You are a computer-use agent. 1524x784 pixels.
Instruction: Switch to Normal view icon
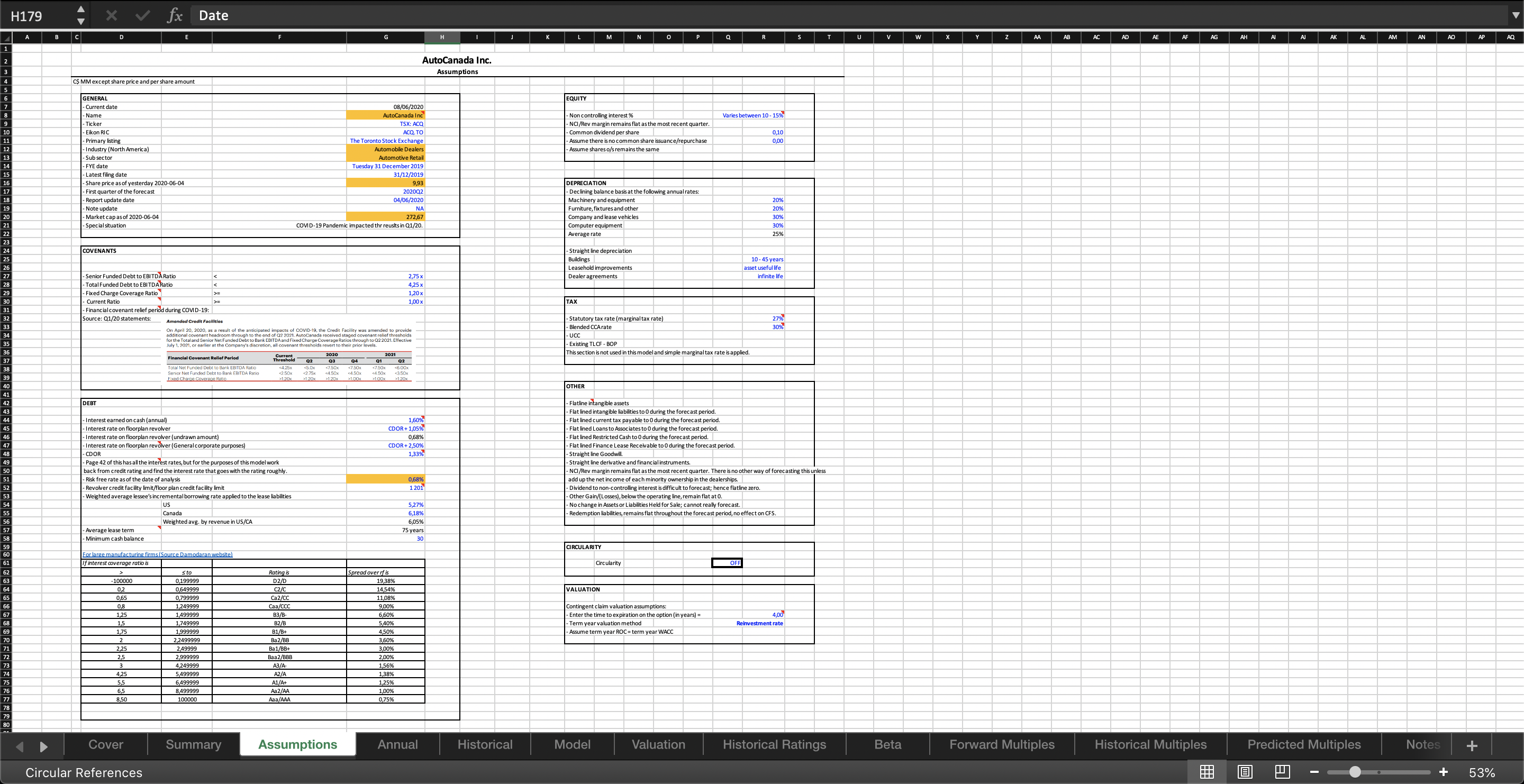[x=1207, y=772]
